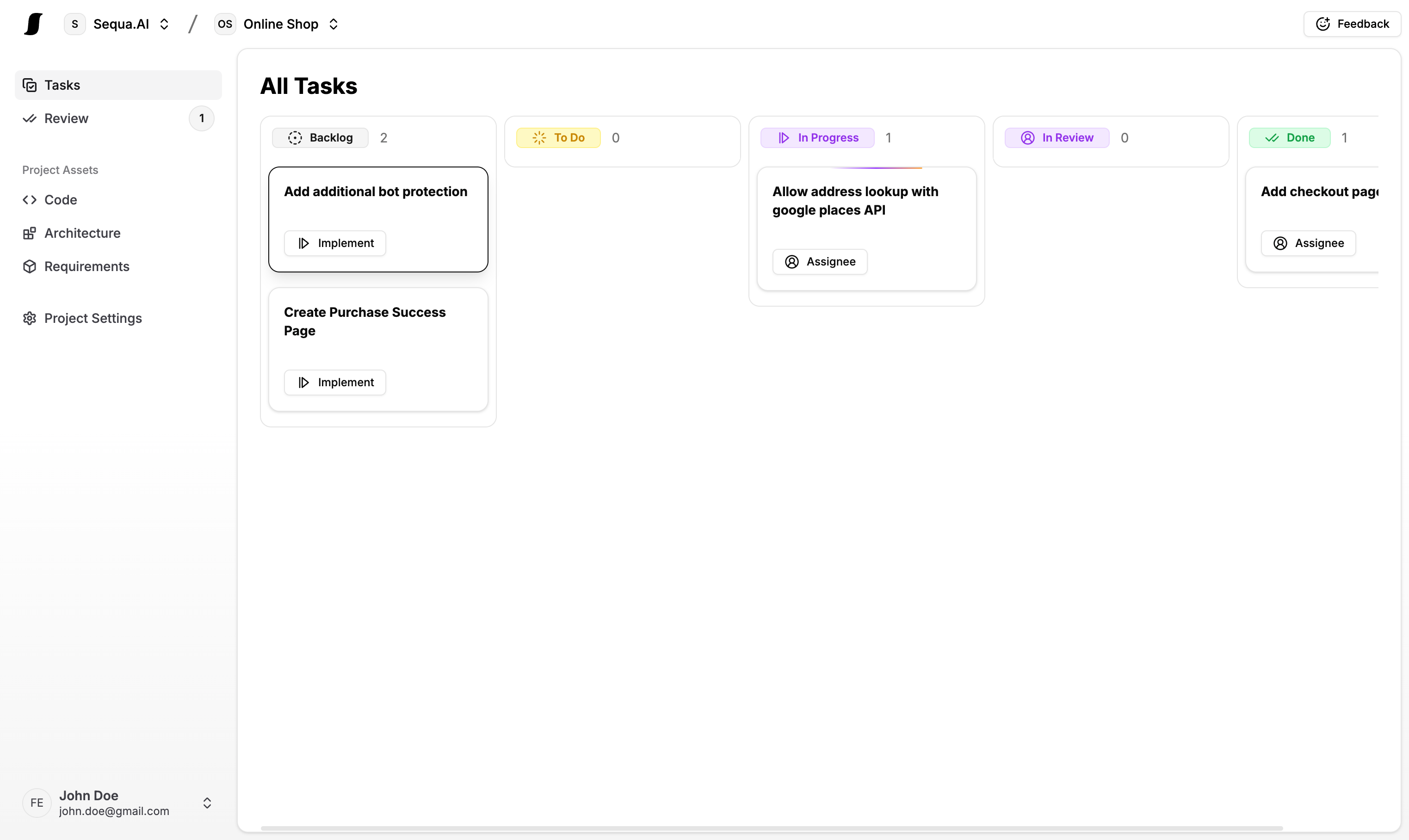Open the Online Shop project dropdown
The width and height of the screenshot is (1409, 840).
(334, 24)
